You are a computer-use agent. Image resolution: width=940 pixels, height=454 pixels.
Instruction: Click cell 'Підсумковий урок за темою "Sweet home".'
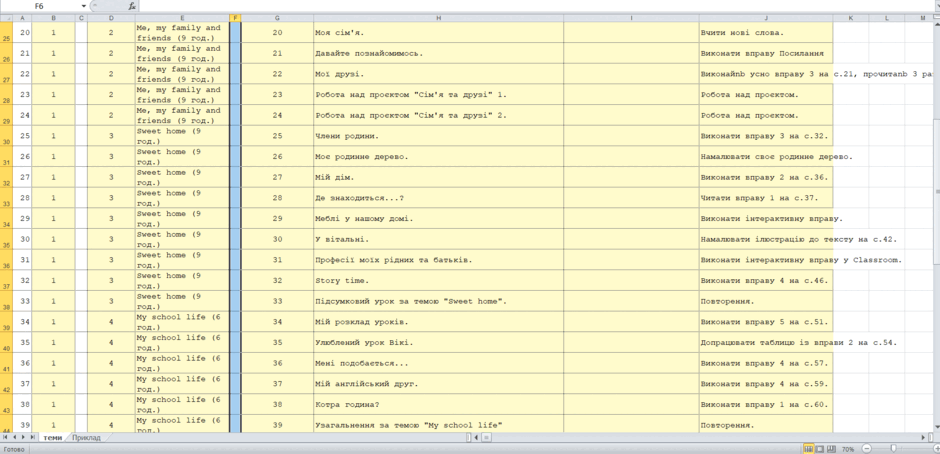tap(438, 302)
